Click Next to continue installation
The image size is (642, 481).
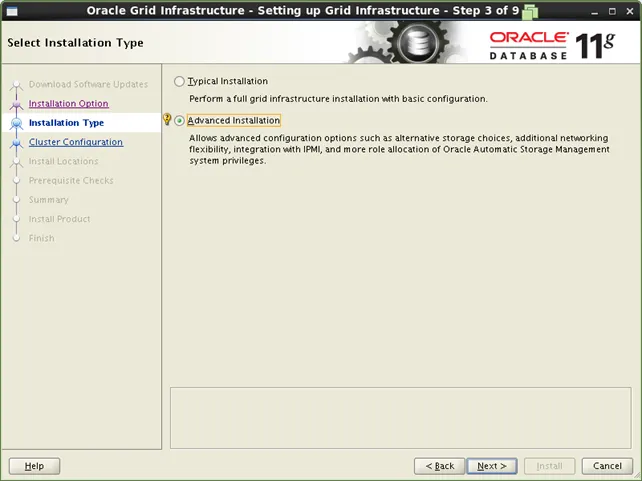(492, 466)
